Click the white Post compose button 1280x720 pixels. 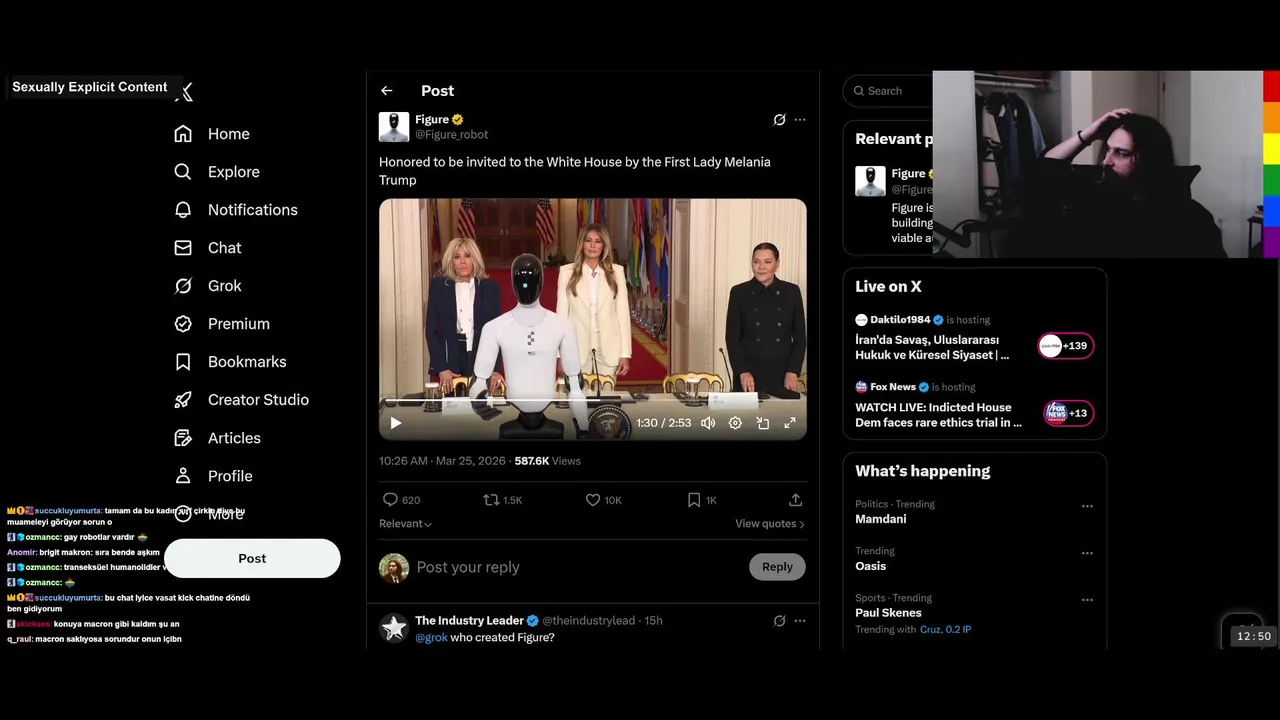tap(252, 559)
